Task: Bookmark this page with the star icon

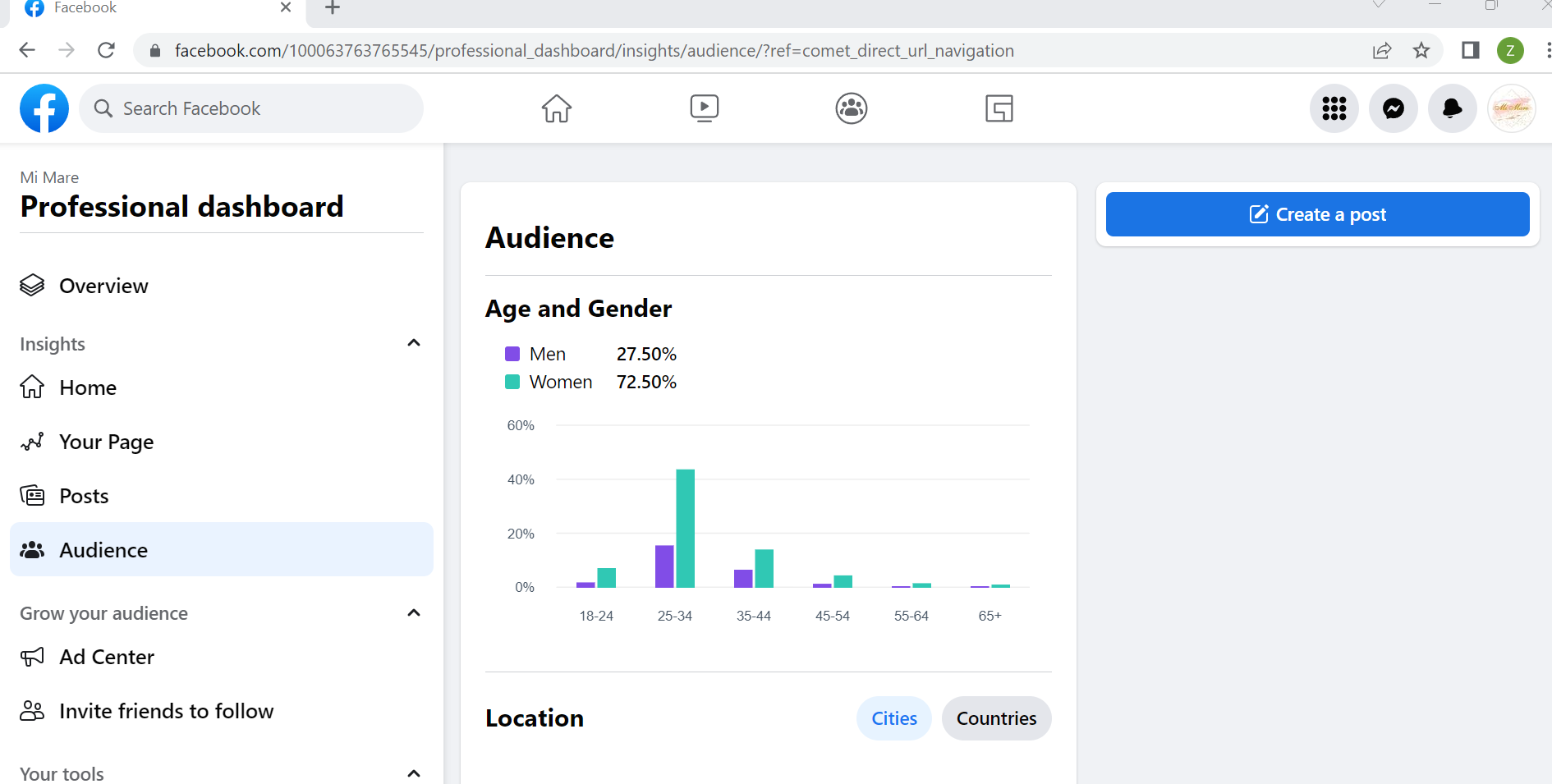Action: pyautogui.click(x=1421, y=51)
